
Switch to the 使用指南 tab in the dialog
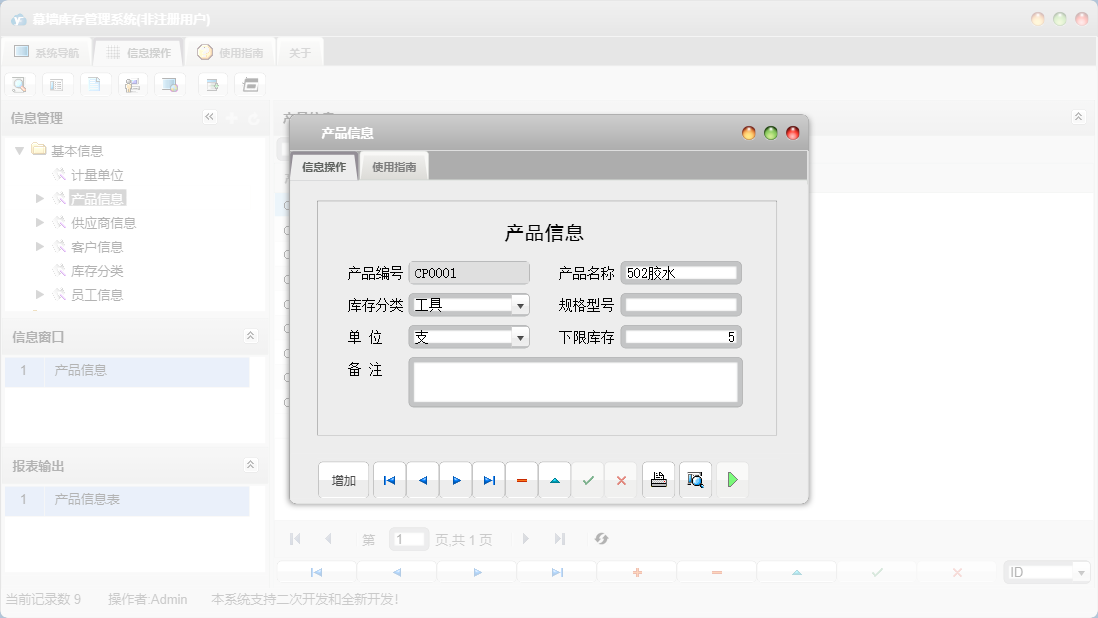pyautogui.click(x=394, y=166)
